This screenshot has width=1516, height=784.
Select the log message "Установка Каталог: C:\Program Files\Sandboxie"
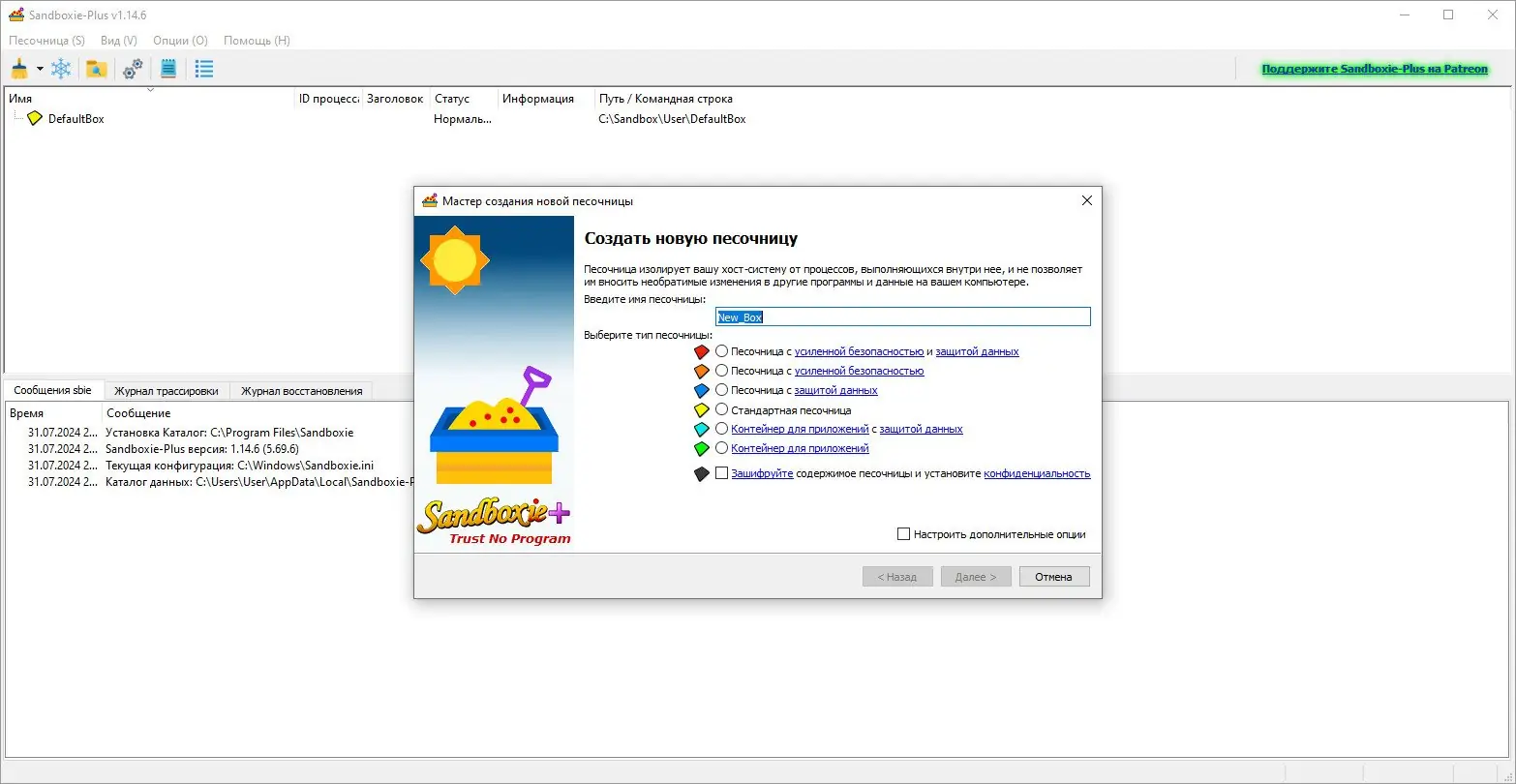click(229, 433)
